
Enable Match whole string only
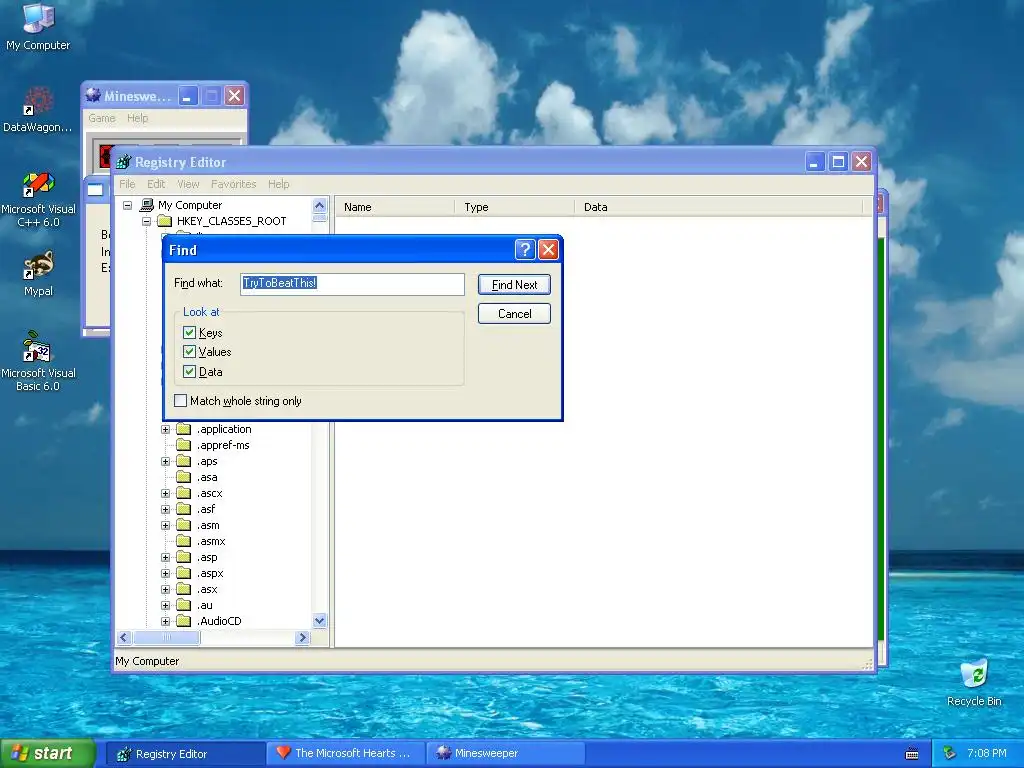click(x=180, y=400)
